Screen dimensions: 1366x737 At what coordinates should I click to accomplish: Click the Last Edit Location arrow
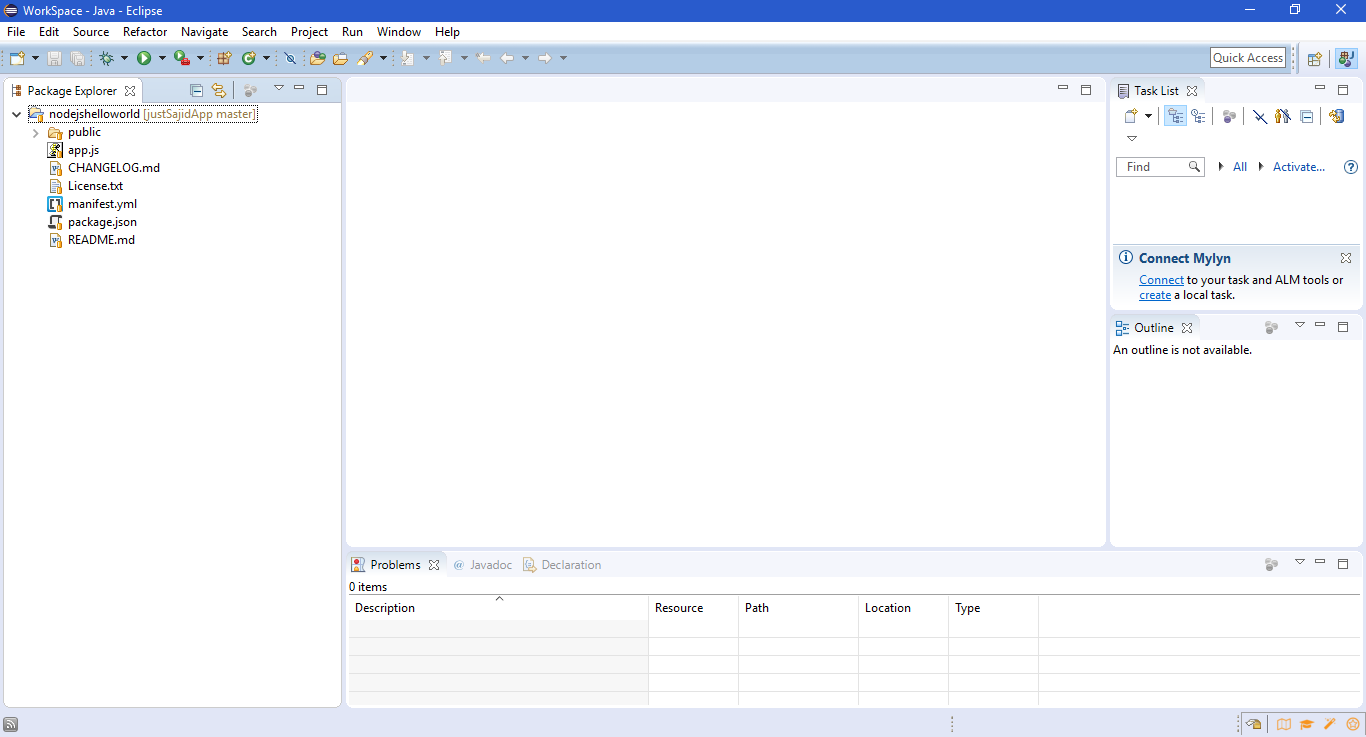coord(484,58)
